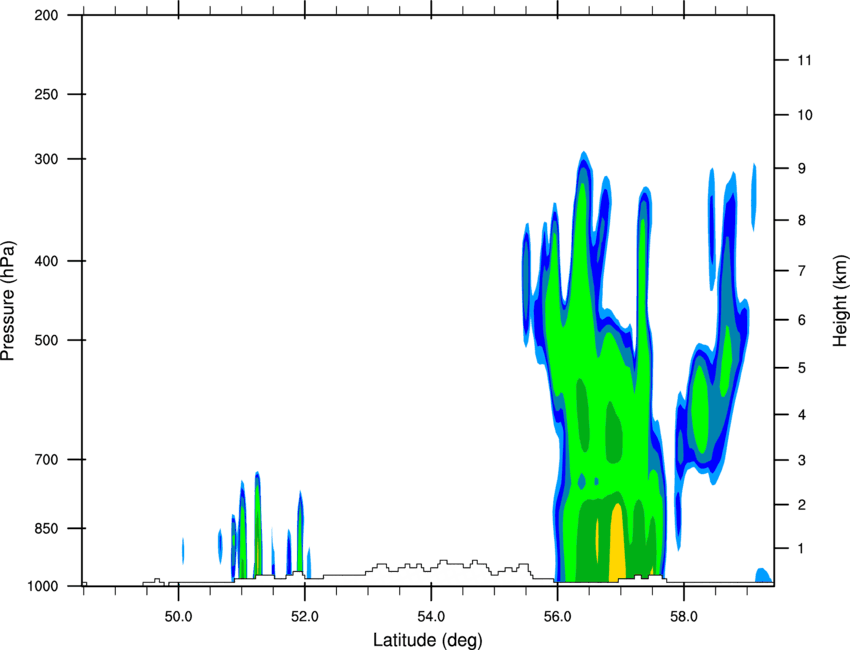This screenshot has height=650, width=850.
Task: Click the 10 km height label
Action: (805, 115)
